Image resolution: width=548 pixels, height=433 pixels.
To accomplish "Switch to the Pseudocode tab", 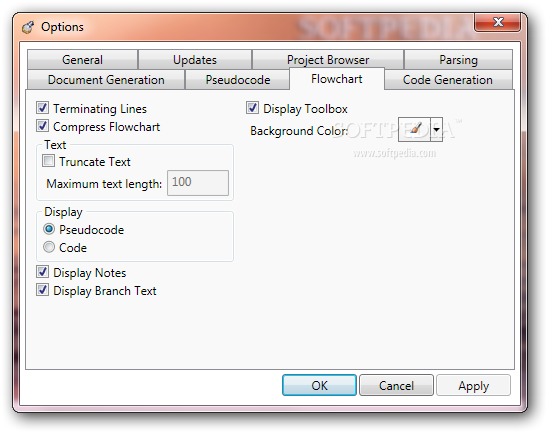I will click(238, 80).
